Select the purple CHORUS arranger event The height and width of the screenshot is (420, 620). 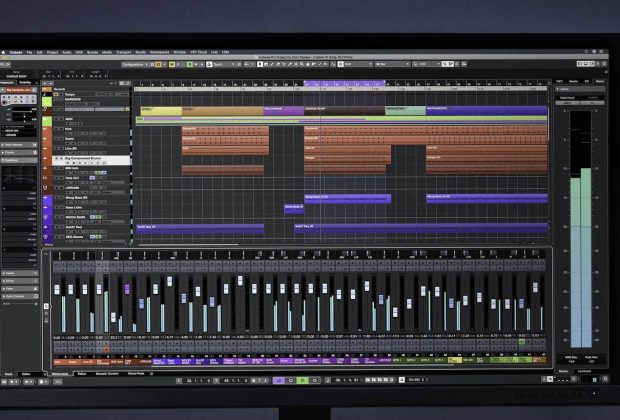coord(281,111)
